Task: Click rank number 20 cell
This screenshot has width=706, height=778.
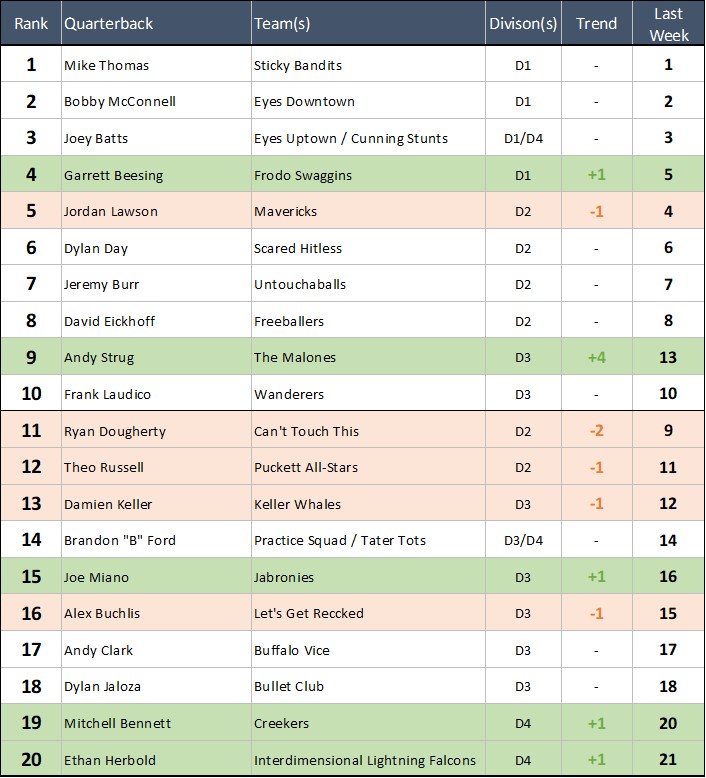Action: (31, 760)
